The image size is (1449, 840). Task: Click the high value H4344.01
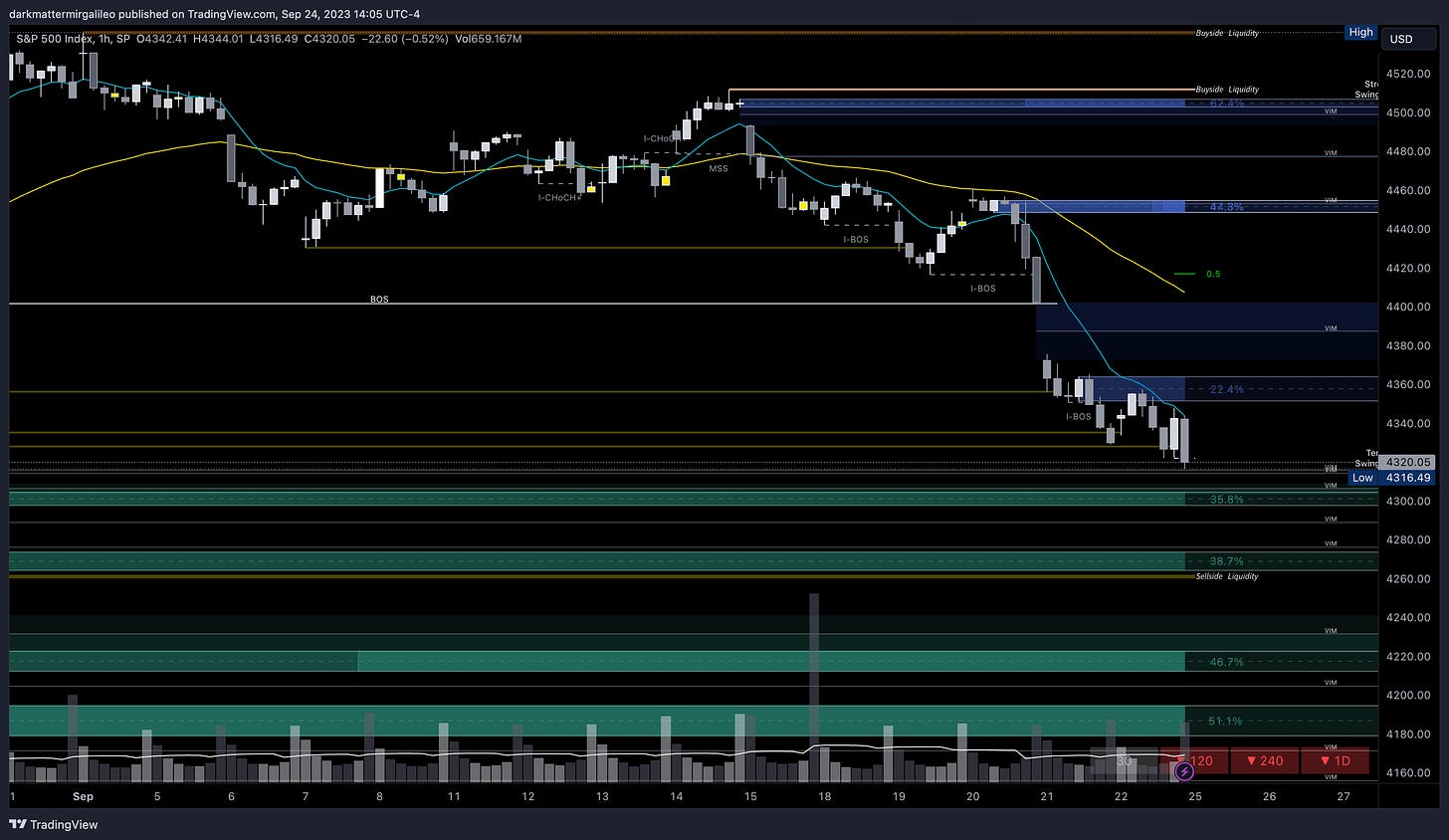coord(219,39)
